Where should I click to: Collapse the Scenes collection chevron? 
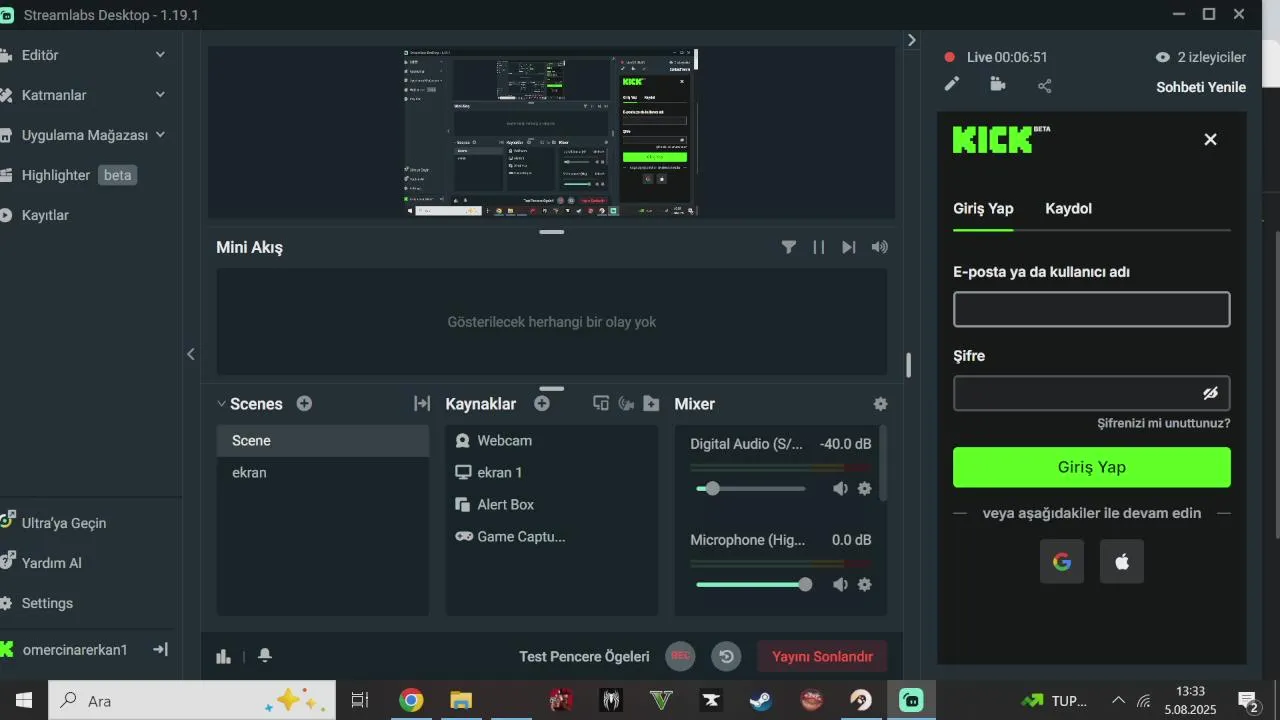(222, 404)
